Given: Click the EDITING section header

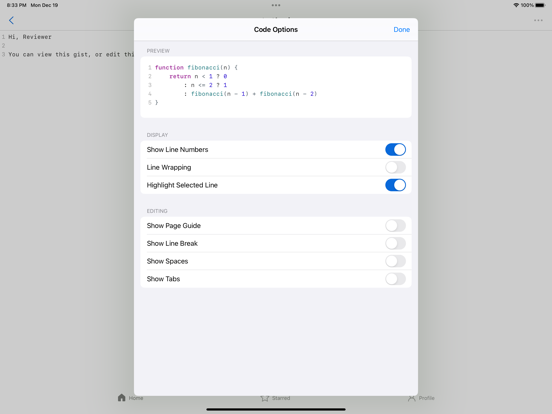Looking at the screenshot, I should [157, 211].
